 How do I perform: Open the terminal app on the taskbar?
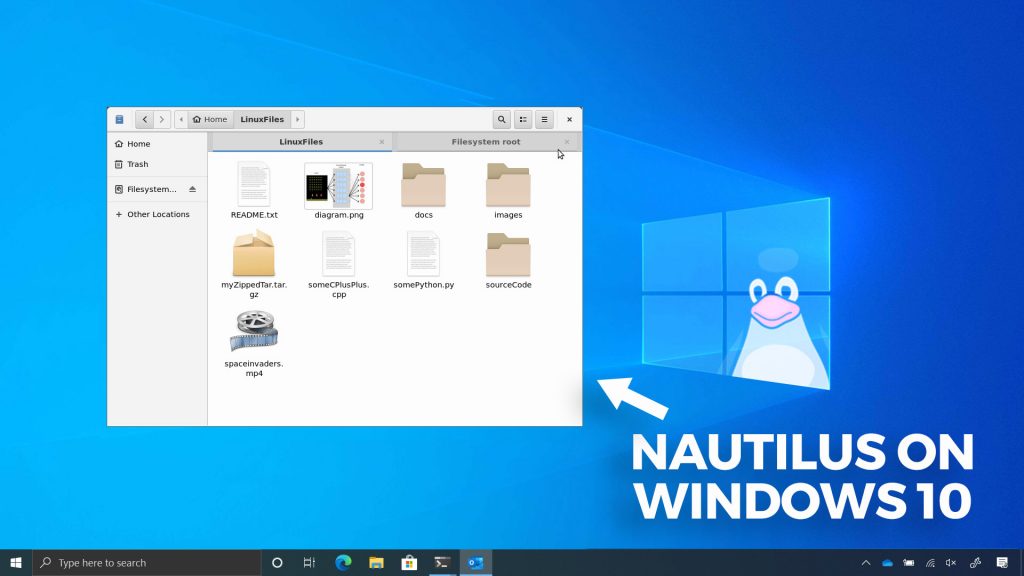pos(442,562)
